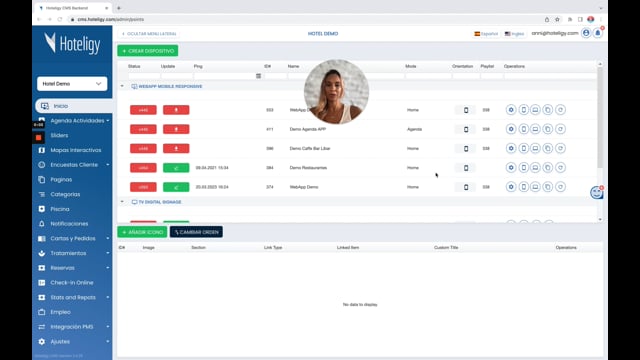Click the Status column header
Screen dimensions: 640x360
pyautogui.click(x=134, y=66)
